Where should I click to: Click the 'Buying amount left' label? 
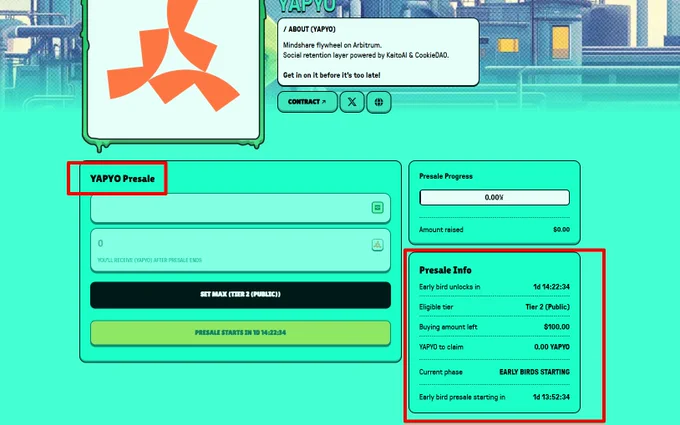448,327
